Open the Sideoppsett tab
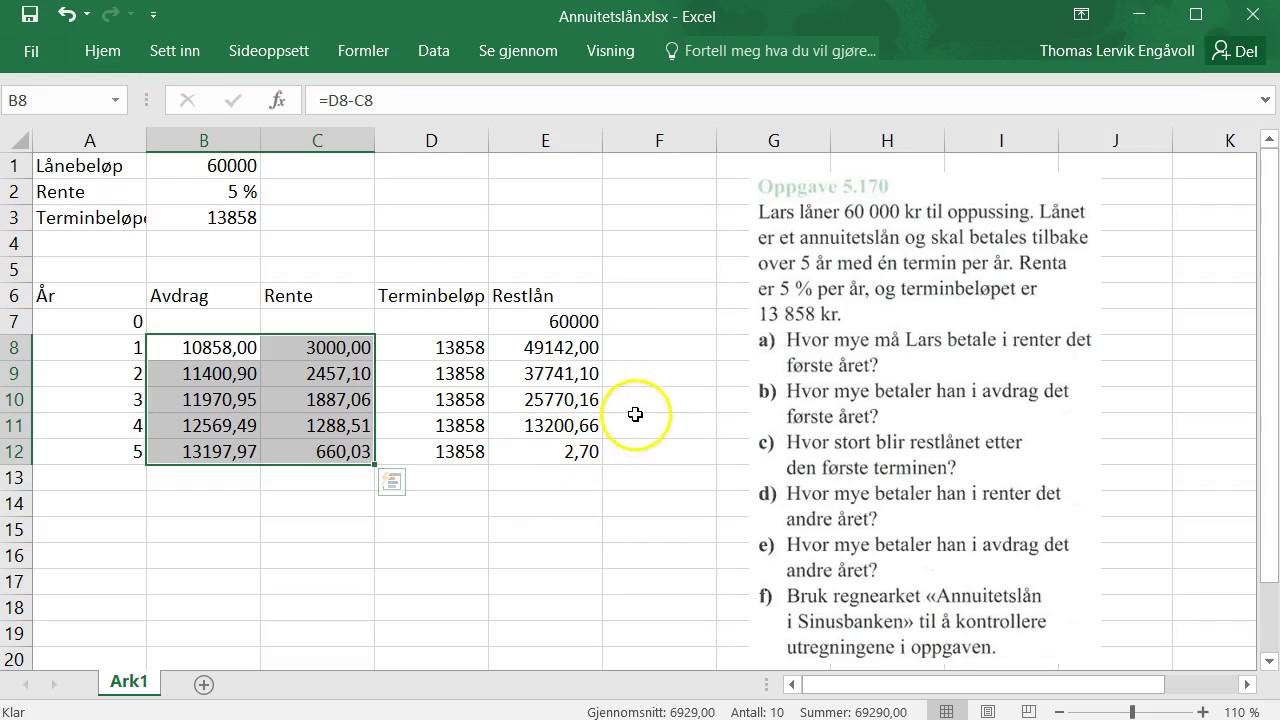Screen dimensions: 1280x720 click(269, 51)
